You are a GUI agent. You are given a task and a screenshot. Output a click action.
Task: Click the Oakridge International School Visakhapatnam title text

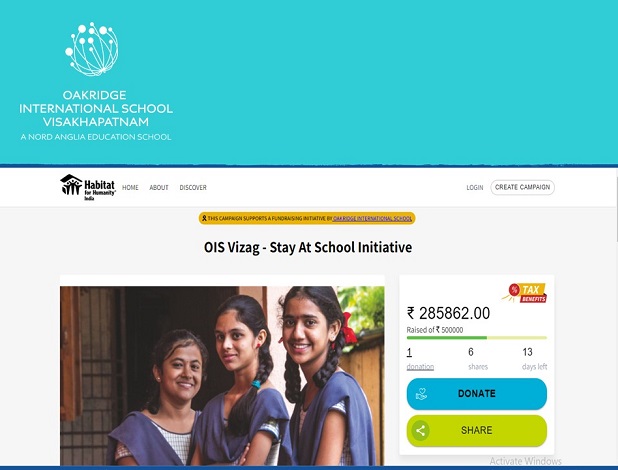[x=96, y=108]
